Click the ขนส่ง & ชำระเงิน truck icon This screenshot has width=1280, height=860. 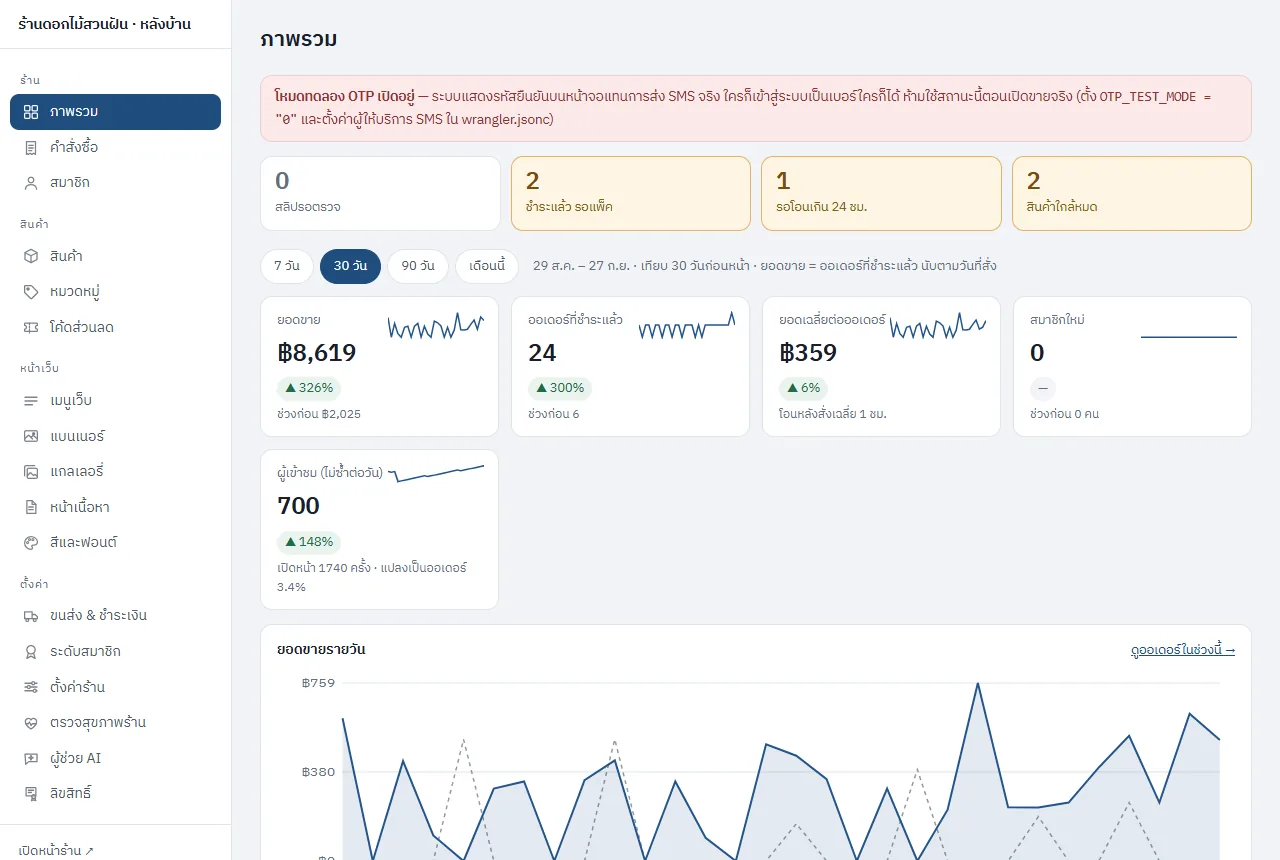click(x=31, y=616)
